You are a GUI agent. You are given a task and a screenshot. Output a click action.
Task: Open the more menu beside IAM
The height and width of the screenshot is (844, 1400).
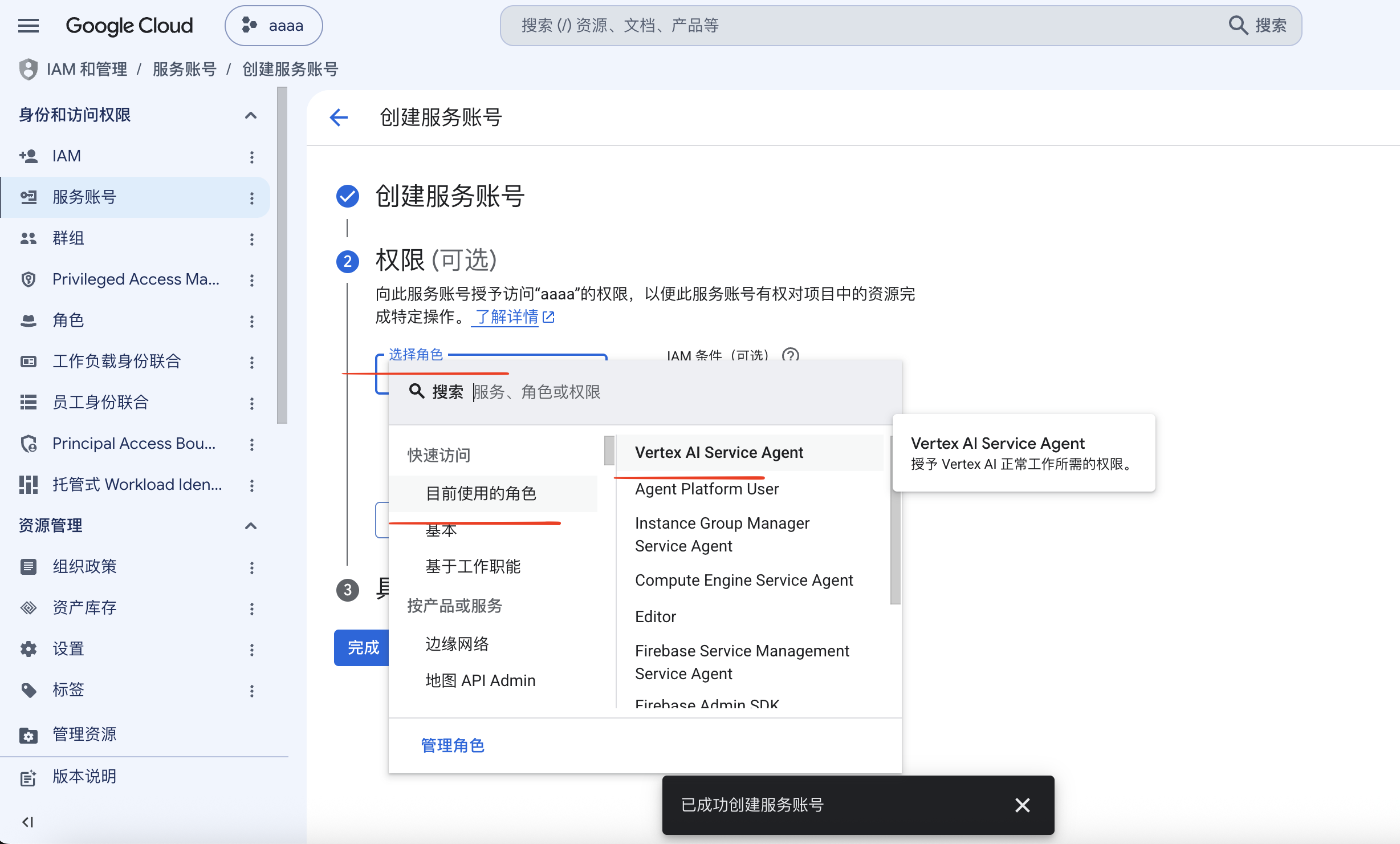pos(251,157)
